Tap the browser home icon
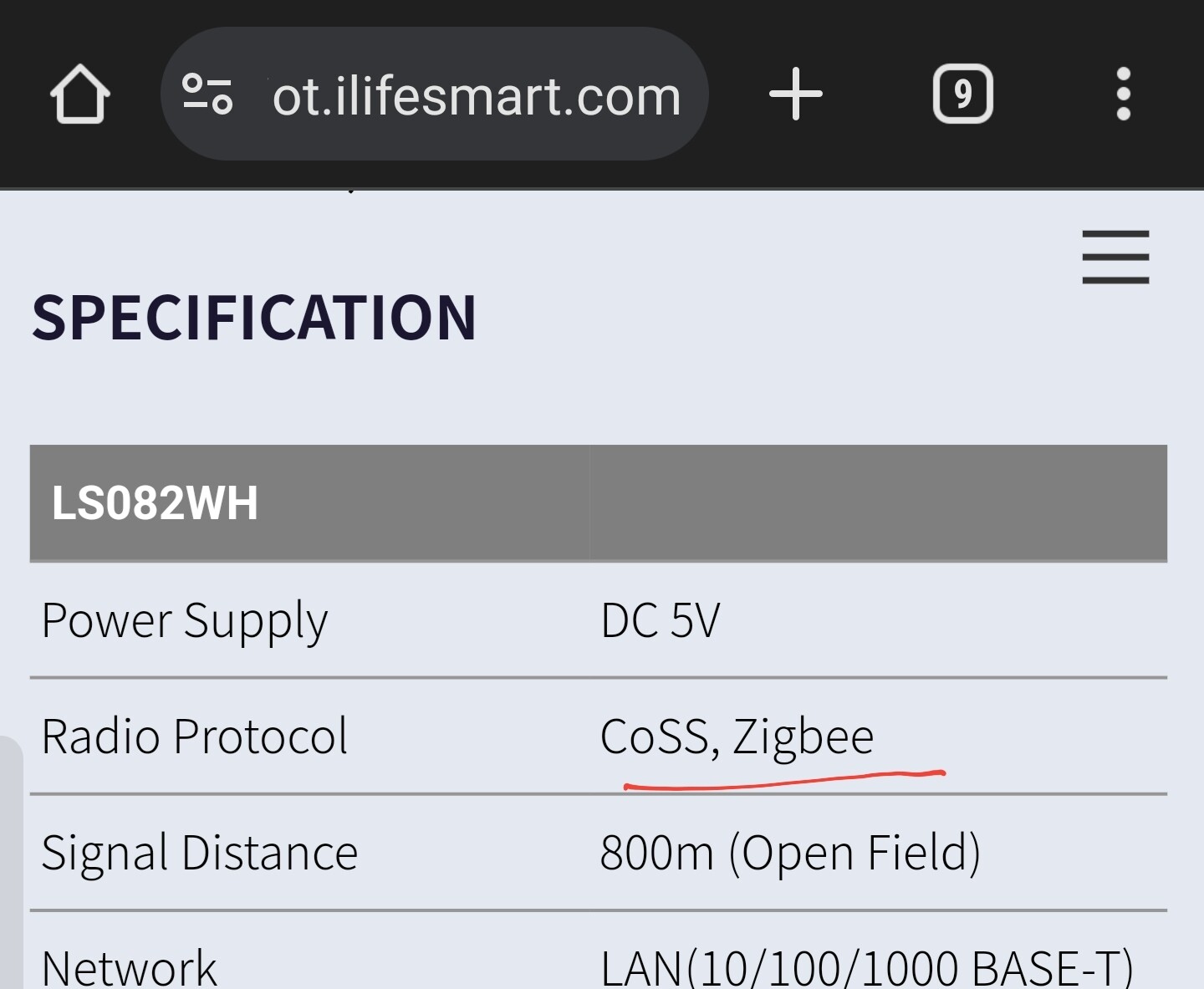The image size is (1204, 989). [x=79, y=94]
